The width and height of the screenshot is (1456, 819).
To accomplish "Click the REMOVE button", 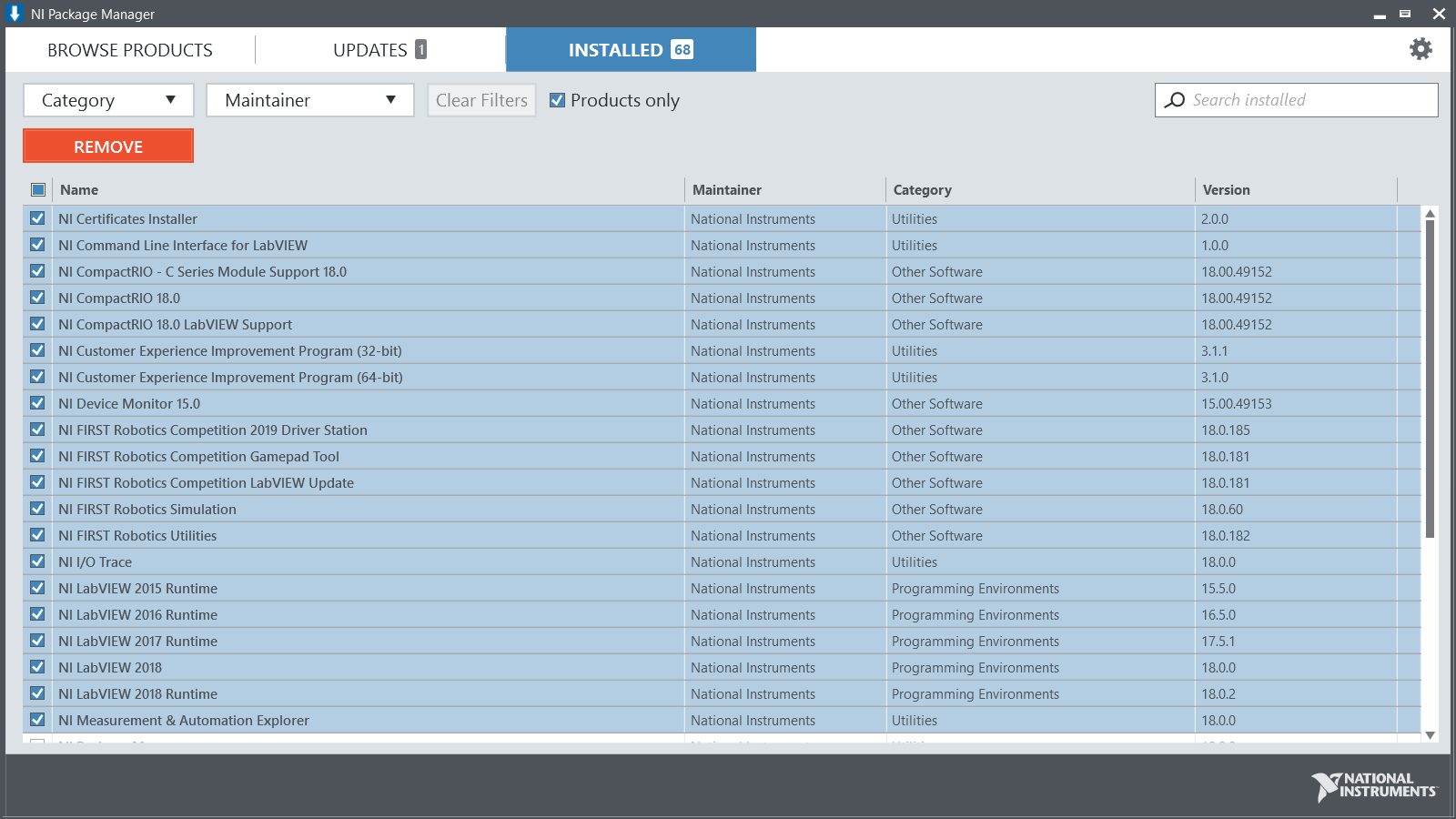I will [107, 146].
